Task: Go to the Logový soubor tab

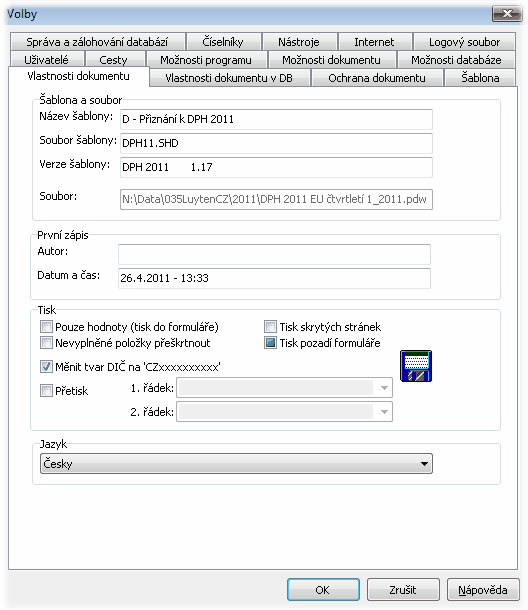Action: click(464, 42)
